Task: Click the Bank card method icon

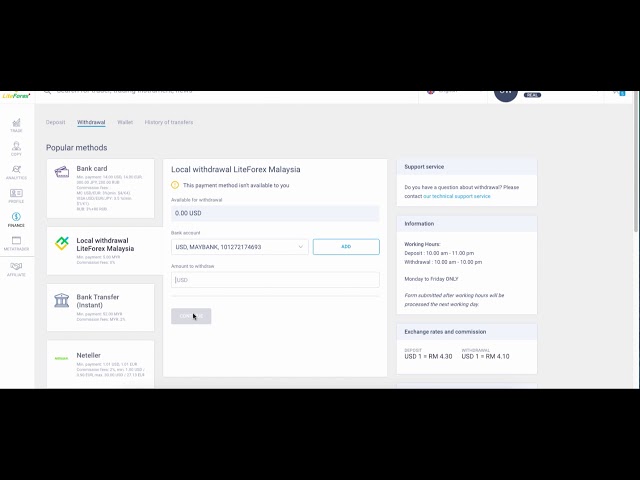Action: pos(62,172)
